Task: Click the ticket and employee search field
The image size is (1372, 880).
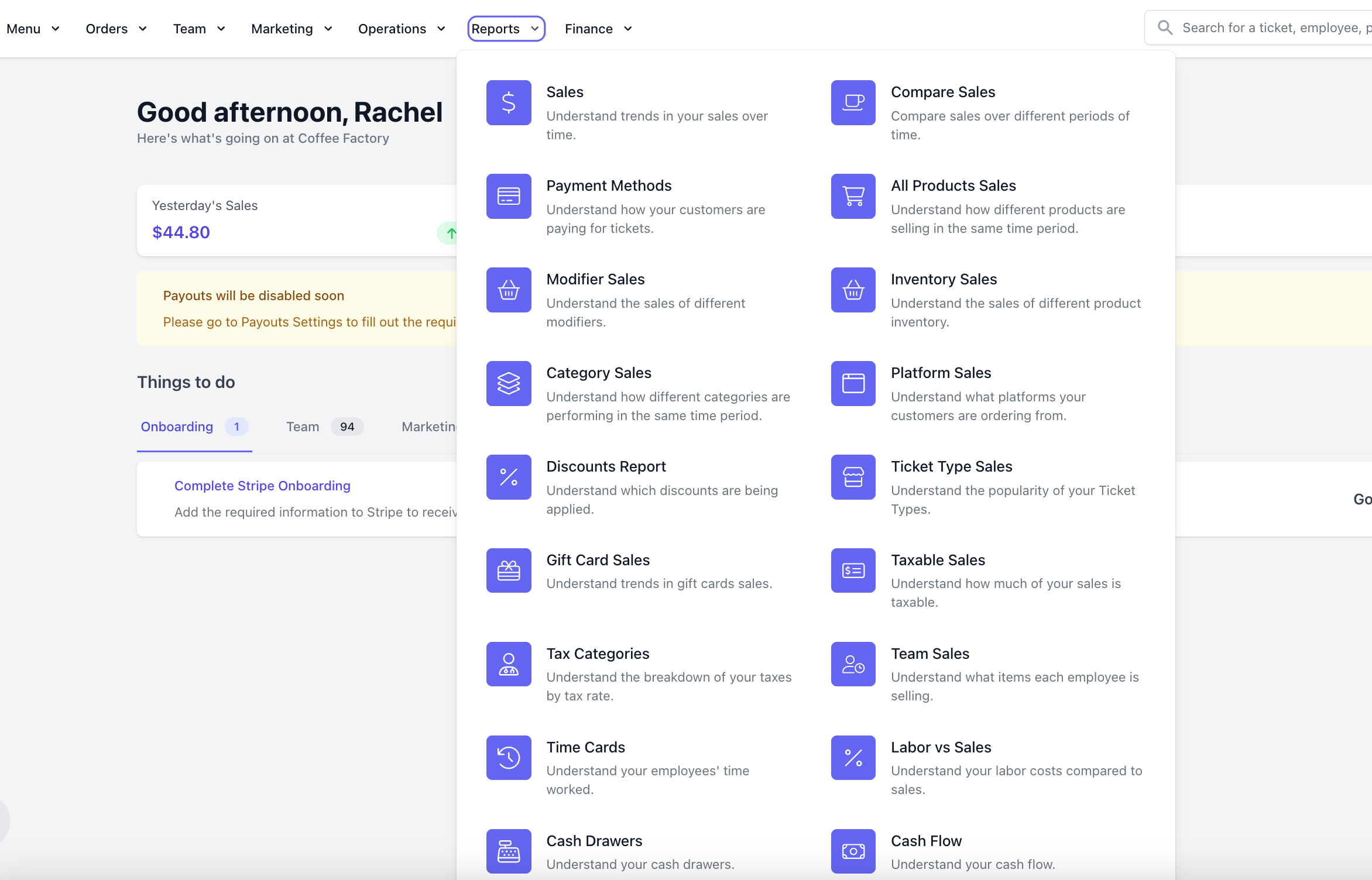Action: (1270, 27)
